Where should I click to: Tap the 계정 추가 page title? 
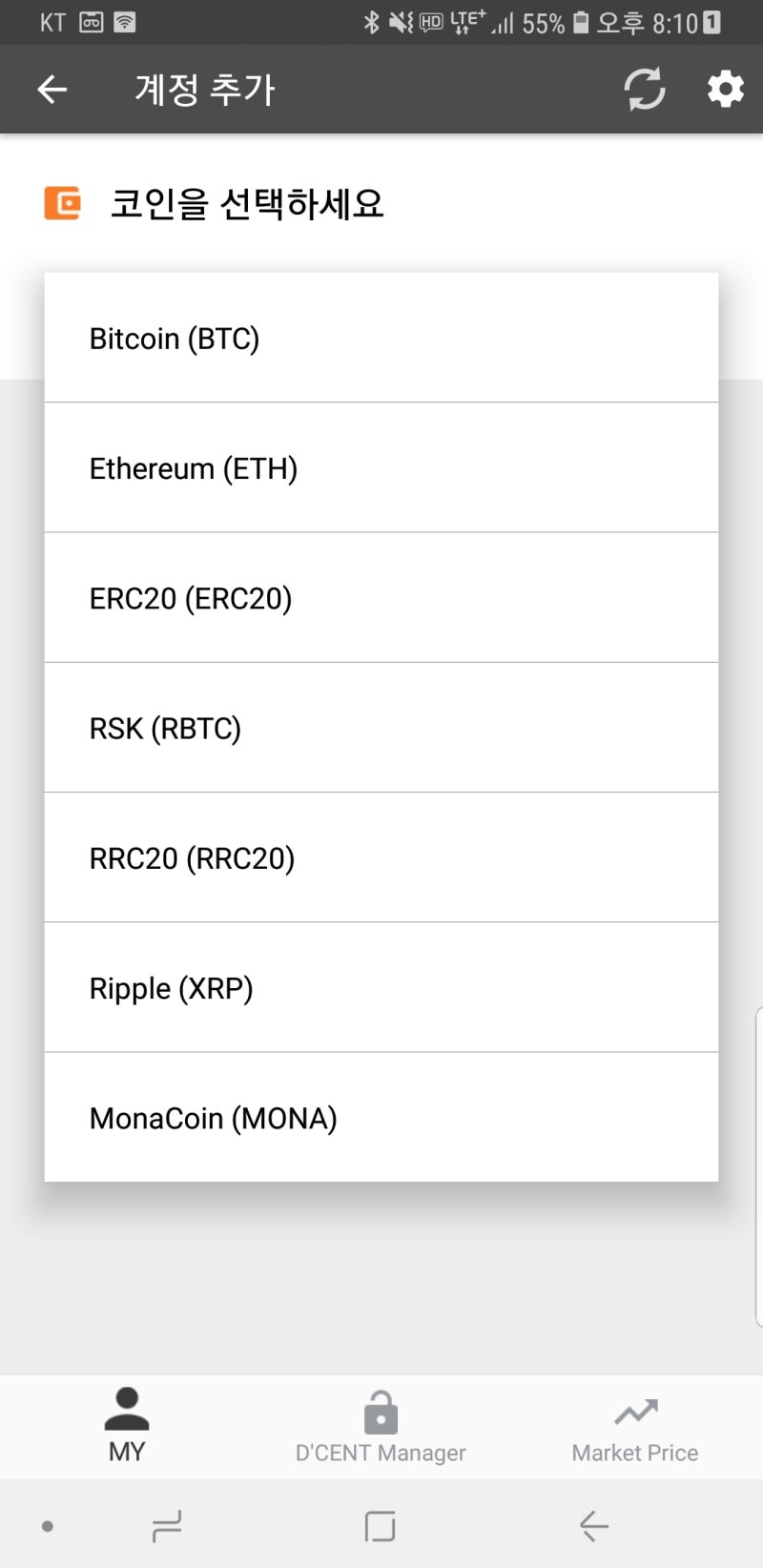205,90
